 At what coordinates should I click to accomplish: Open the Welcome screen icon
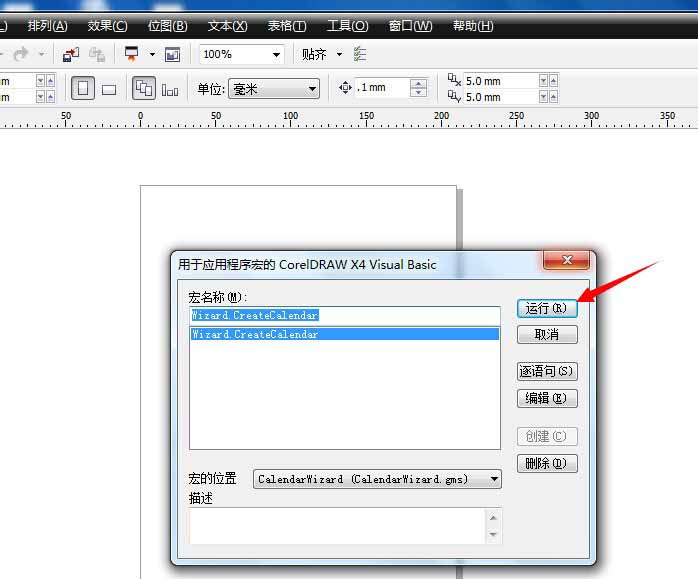[172, 54]
